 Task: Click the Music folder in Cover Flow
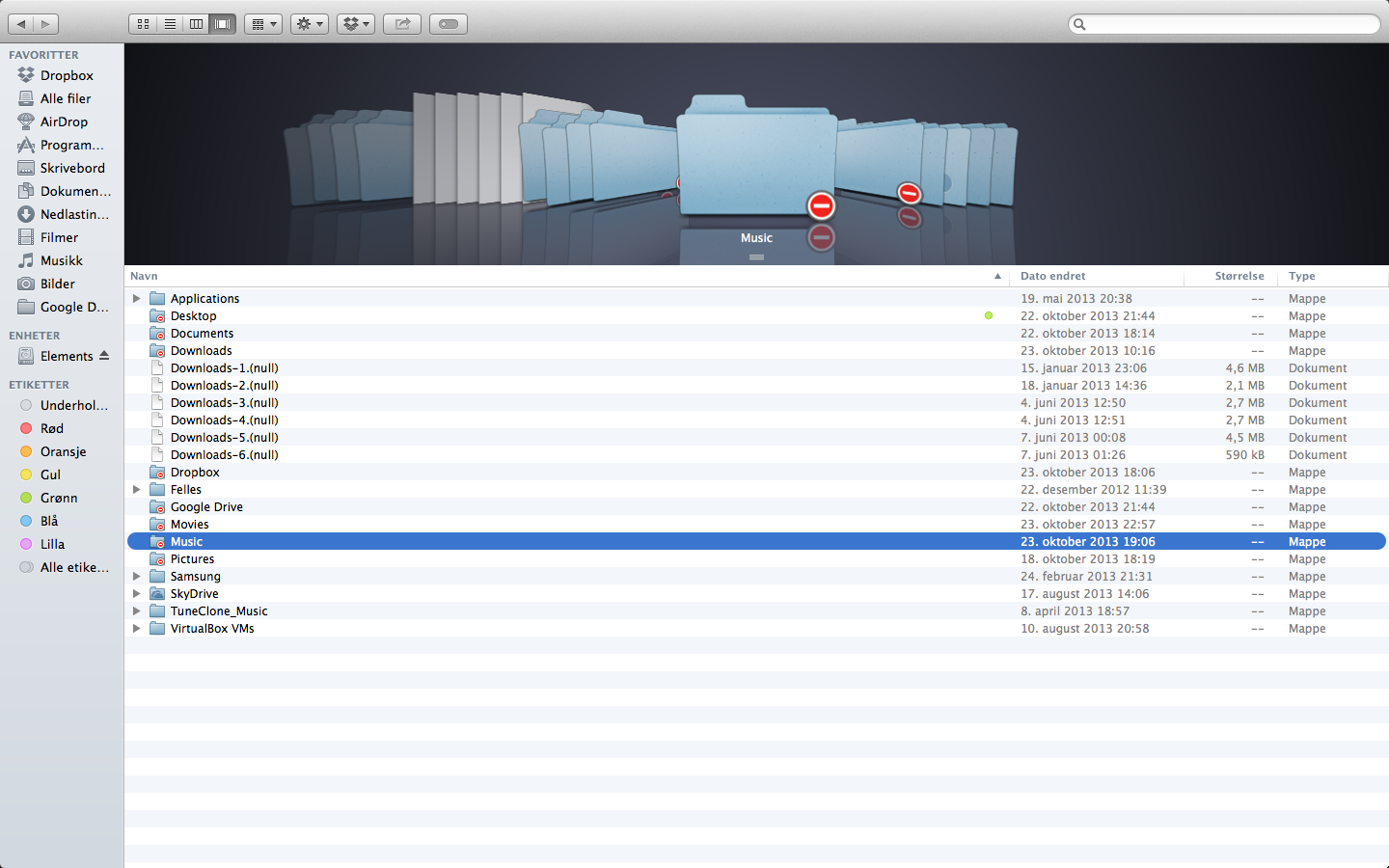[756, 156]
